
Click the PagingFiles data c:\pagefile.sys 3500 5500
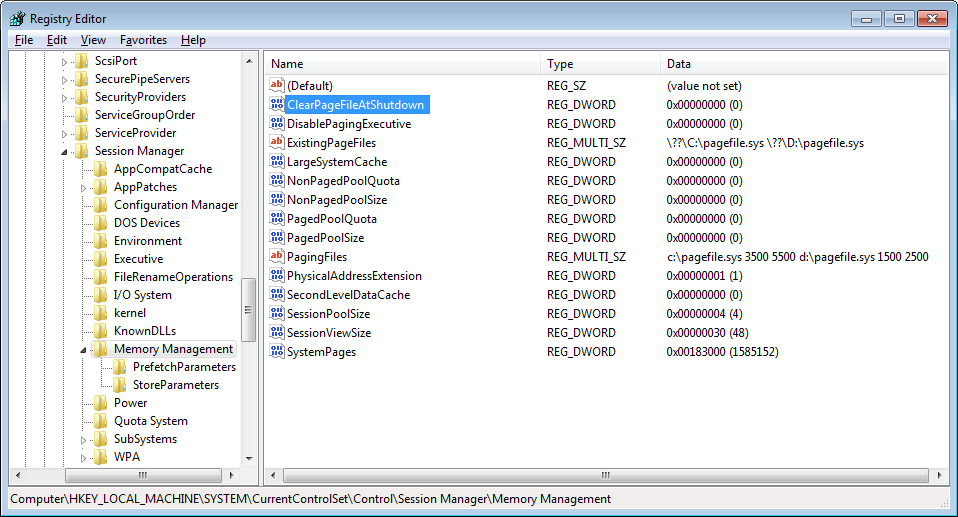731,257
